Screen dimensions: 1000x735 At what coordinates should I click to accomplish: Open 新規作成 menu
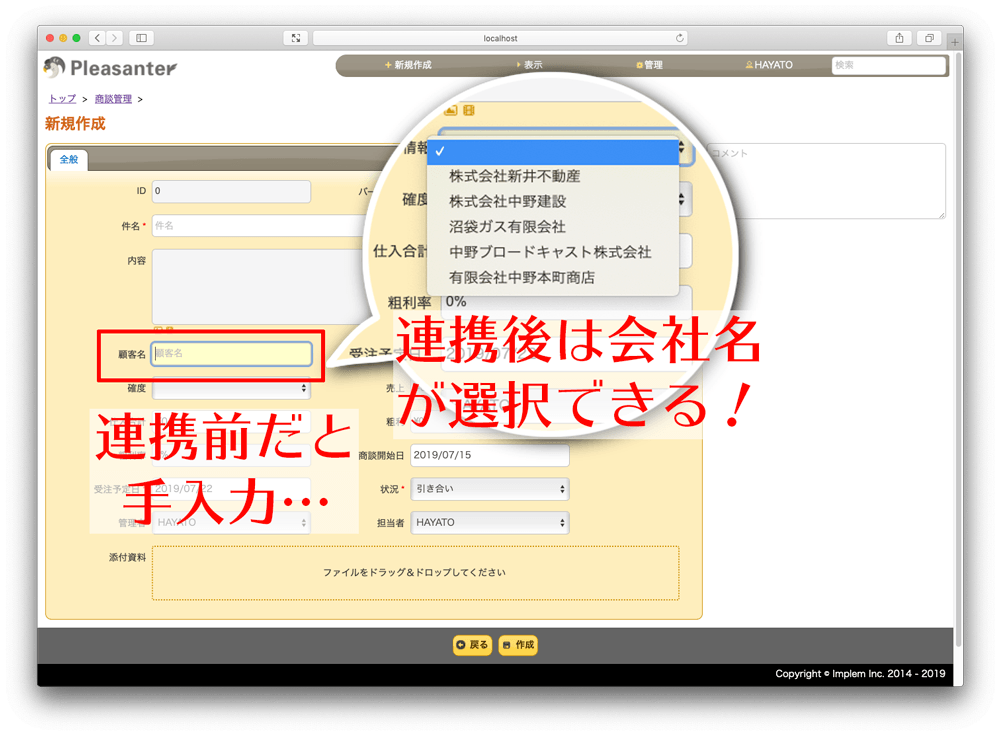point(408,65)
